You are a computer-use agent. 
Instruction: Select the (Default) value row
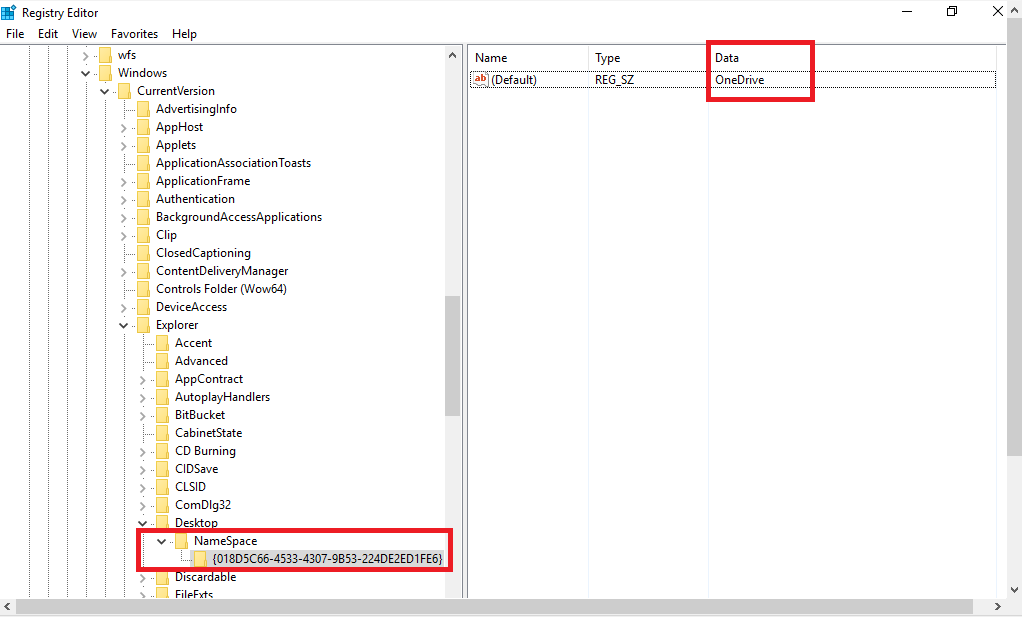coord(515,79)
